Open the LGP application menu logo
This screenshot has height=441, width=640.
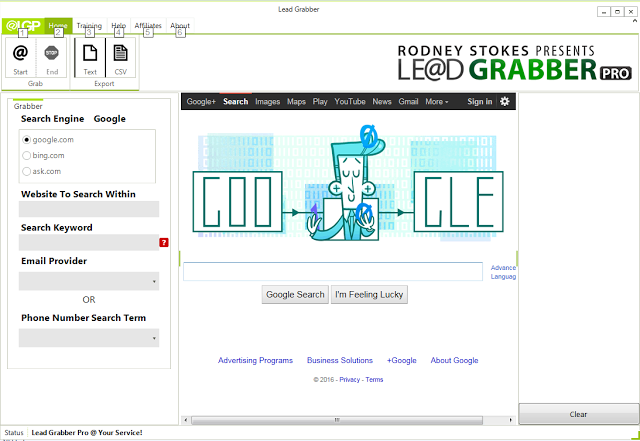pos(23,26)
